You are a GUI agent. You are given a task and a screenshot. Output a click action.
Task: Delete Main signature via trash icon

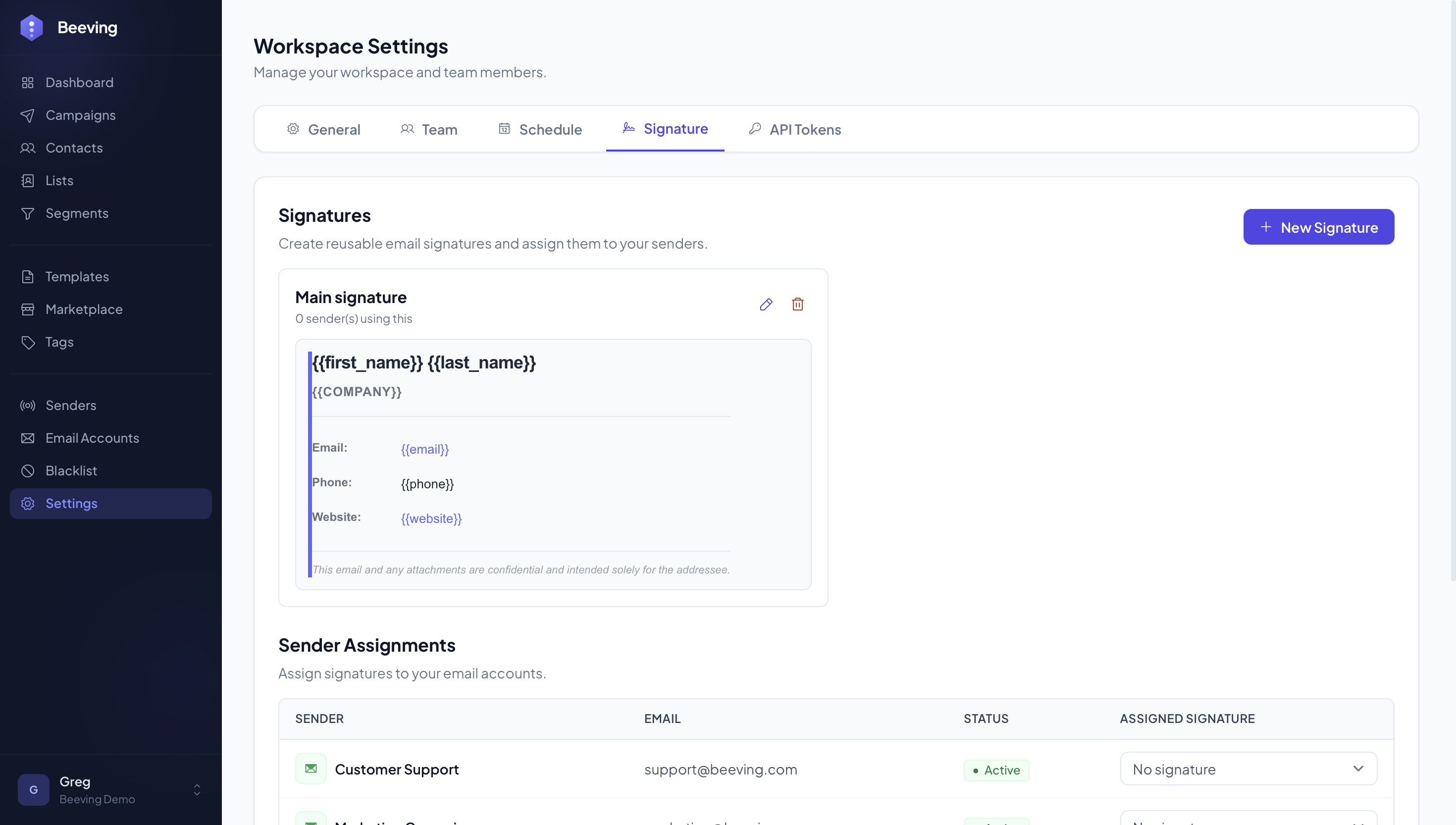tap(797, 304)
